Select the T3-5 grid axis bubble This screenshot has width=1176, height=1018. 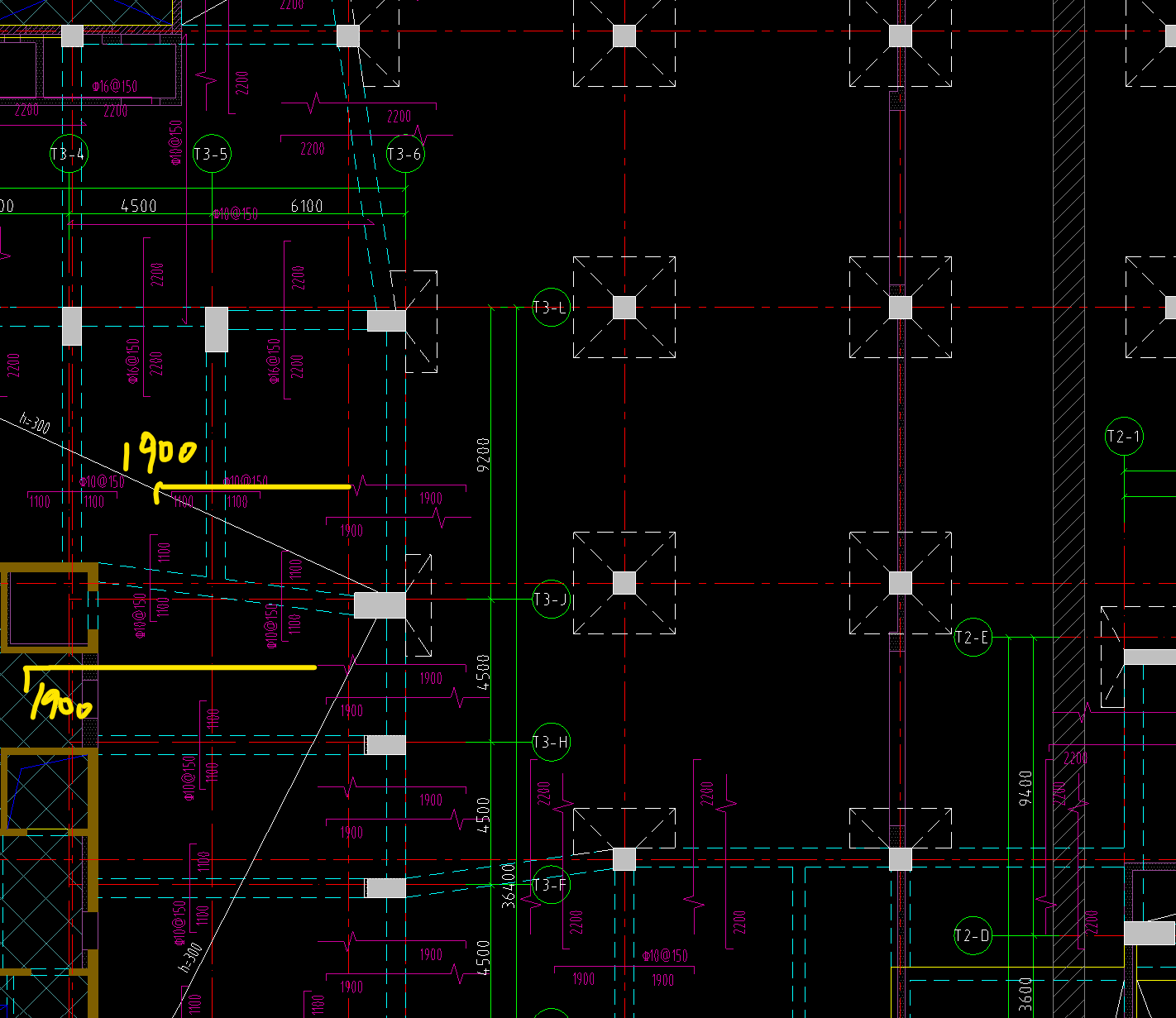212,154
